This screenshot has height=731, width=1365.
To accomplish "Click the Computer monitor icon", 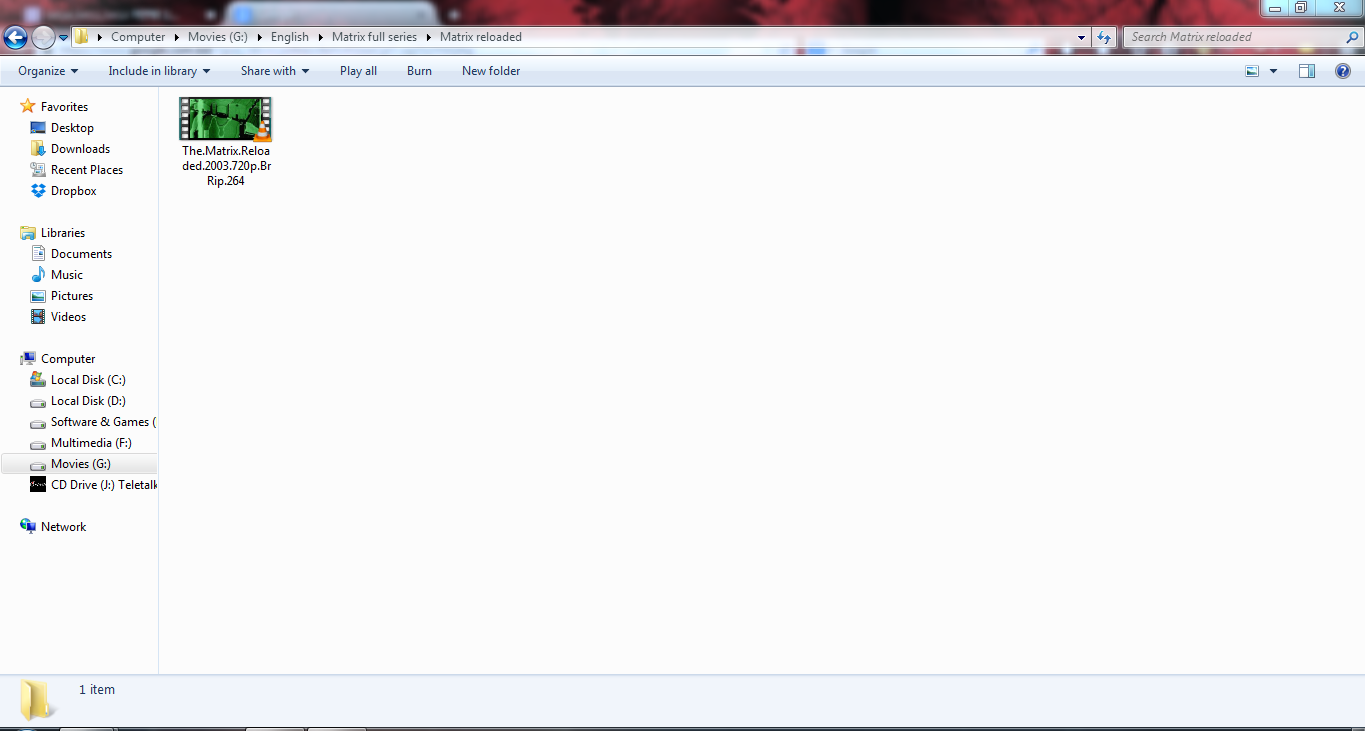I will click(28, 359).
